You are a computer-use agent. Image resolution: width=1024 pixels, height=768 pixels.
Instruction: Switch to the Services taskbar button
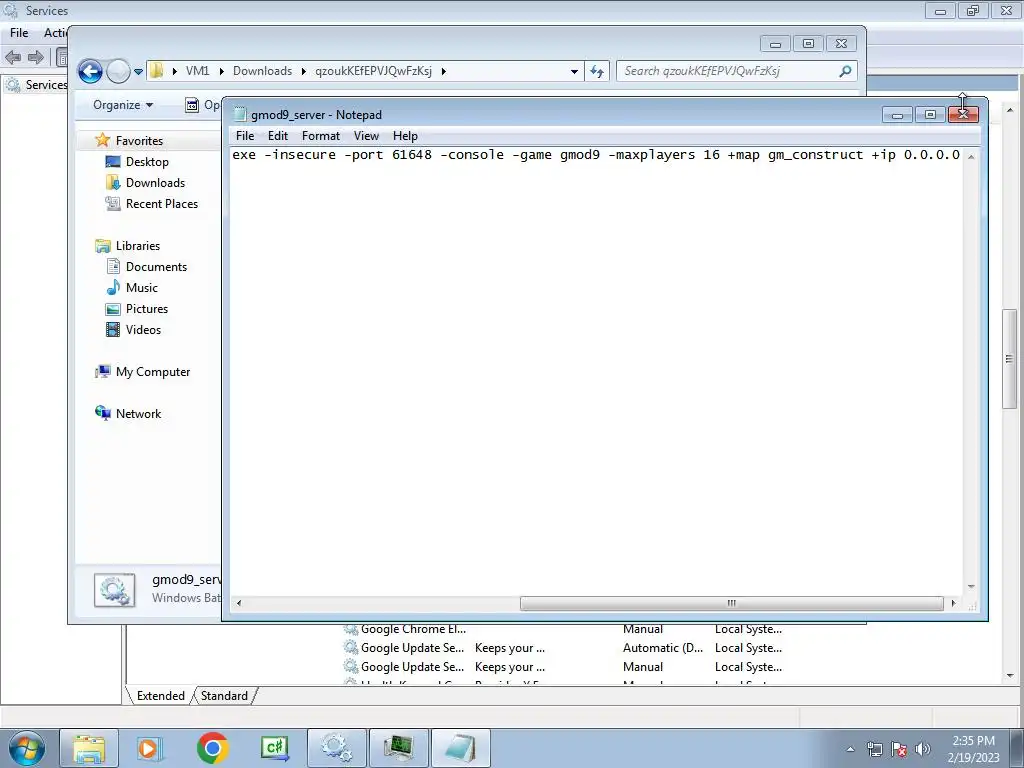click(x=337, y=748)
